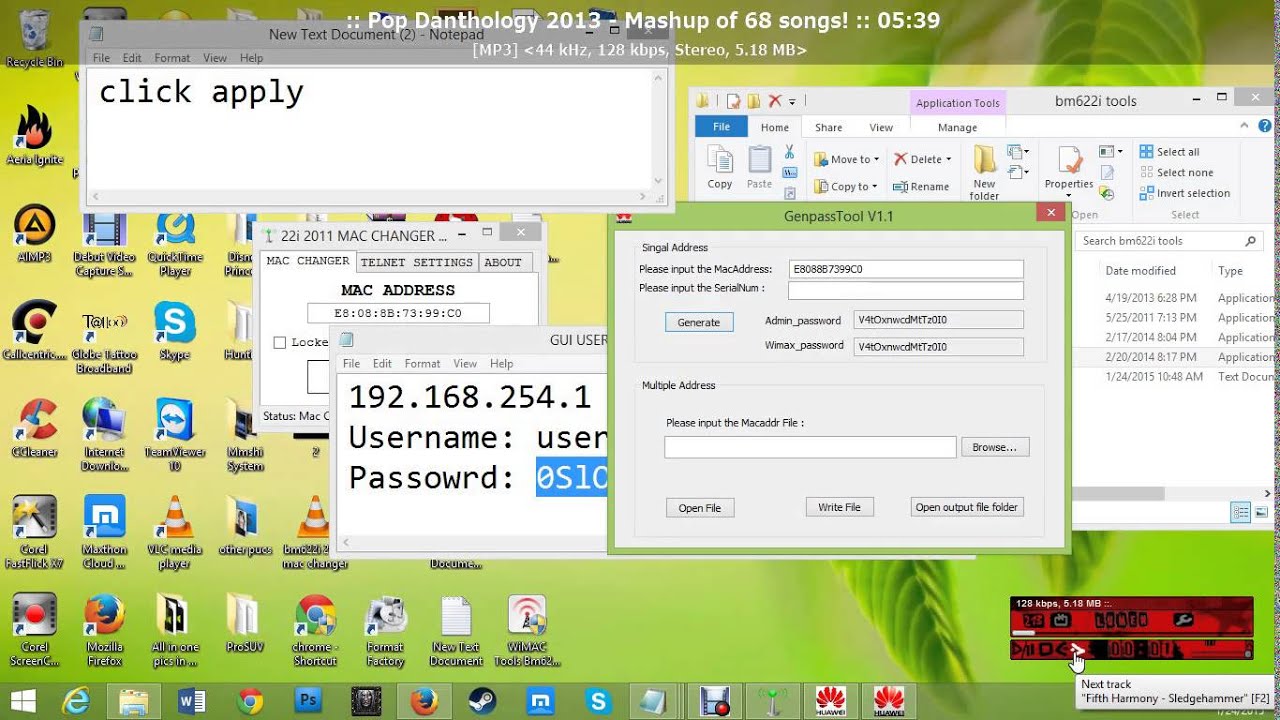The image size is (1280, 720).
Task: Click the Mozilla Firefox desktop icon
Action: (x=104, y=630)
